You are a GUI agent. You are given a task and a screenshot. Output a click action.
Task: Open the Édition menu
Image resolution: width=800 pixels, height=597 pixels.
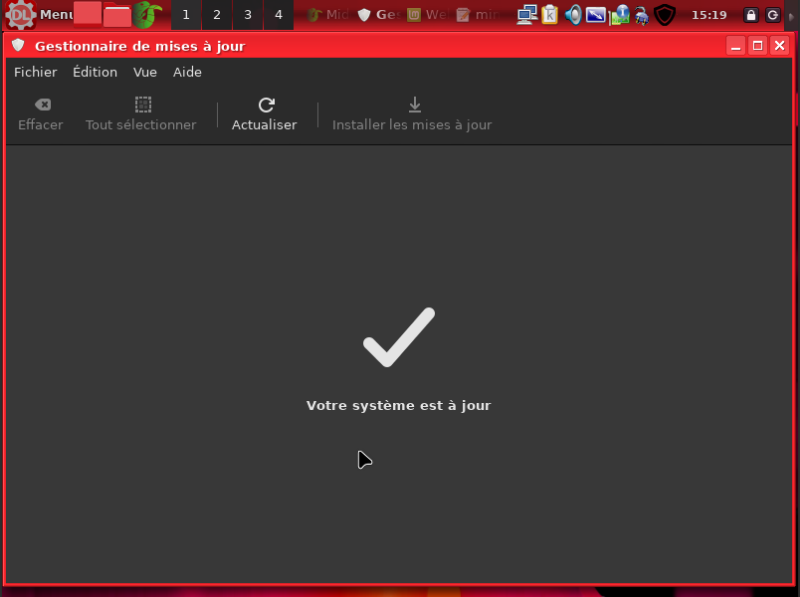point(95,72)
